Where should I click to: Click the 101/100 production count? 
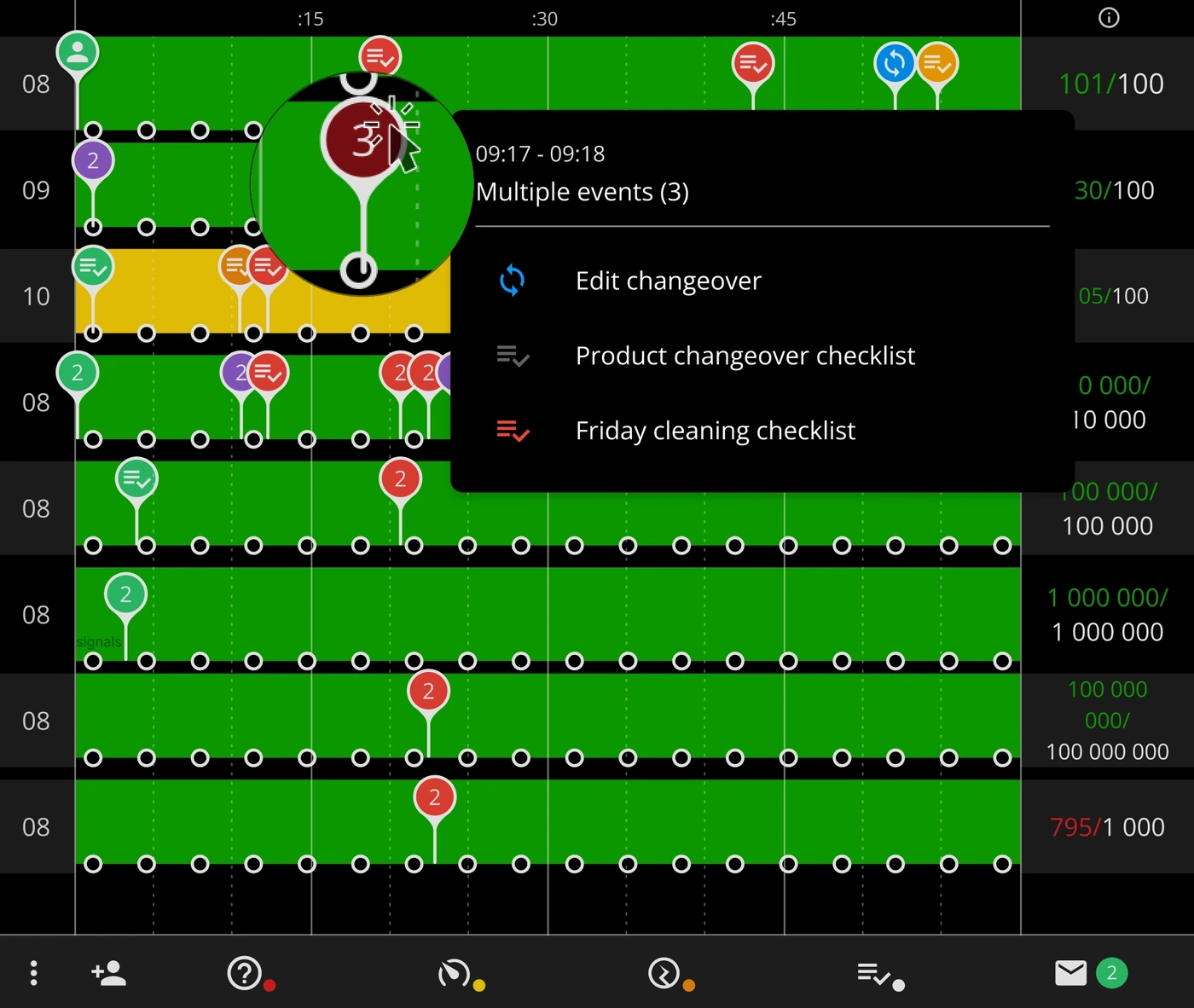coord(1111,84)
